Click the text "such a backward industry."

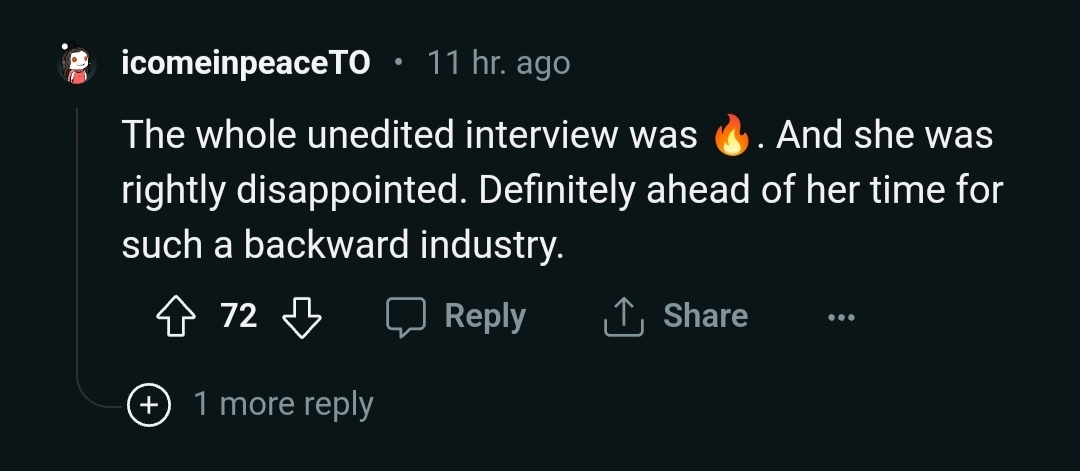[x=343, y=245]
